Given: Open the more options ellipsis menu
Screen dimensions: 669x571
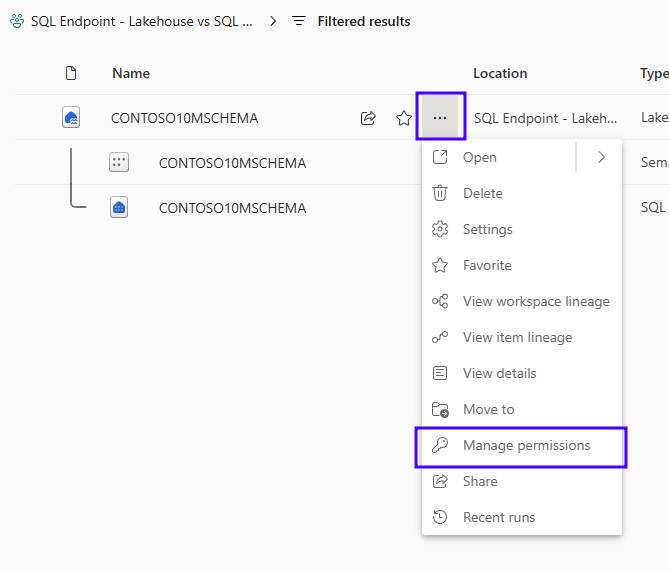Looking at the screenshot, I should tap(440, 118).
